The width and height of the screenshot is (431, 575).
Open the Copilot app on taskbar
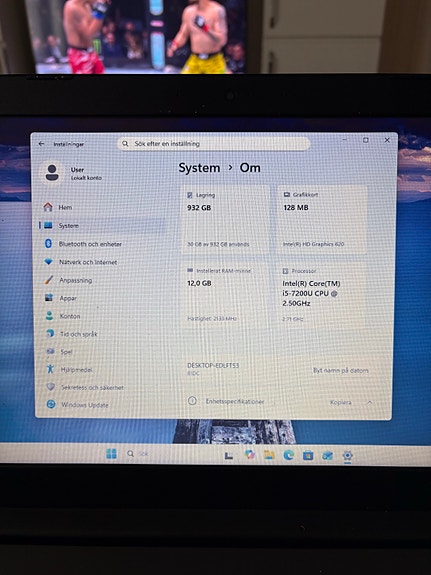[x=250, y=455]
